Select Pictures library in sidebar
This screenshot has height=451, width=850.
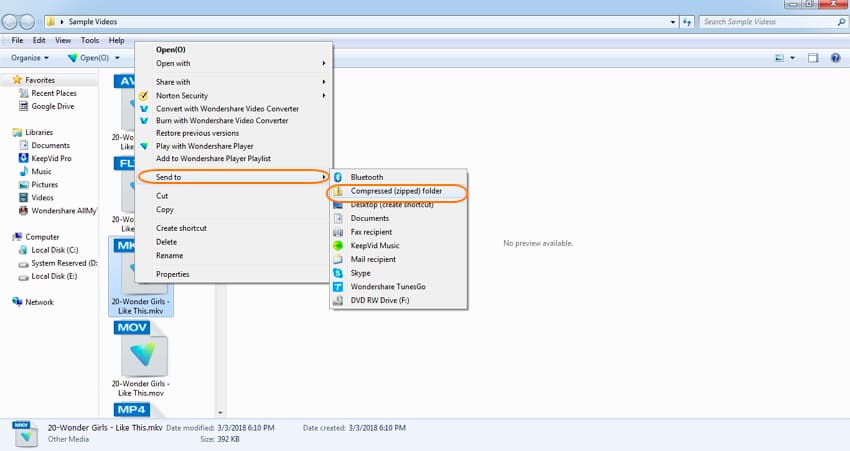point(44,184)
